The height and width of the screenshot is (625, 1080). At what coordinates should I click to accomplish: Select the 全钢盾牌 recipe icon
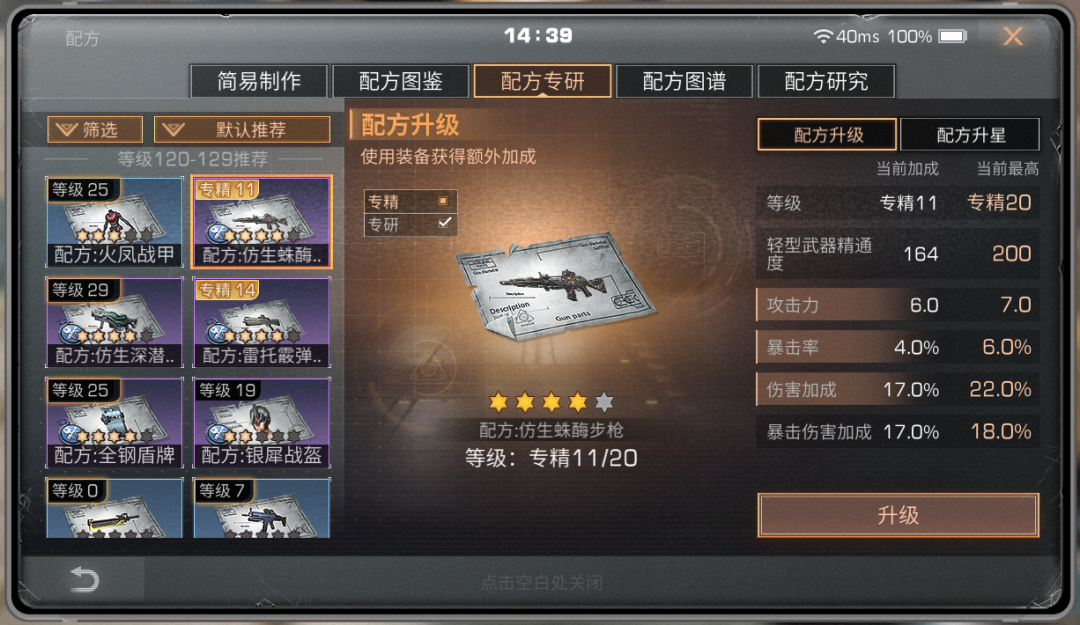pos(114,422)
